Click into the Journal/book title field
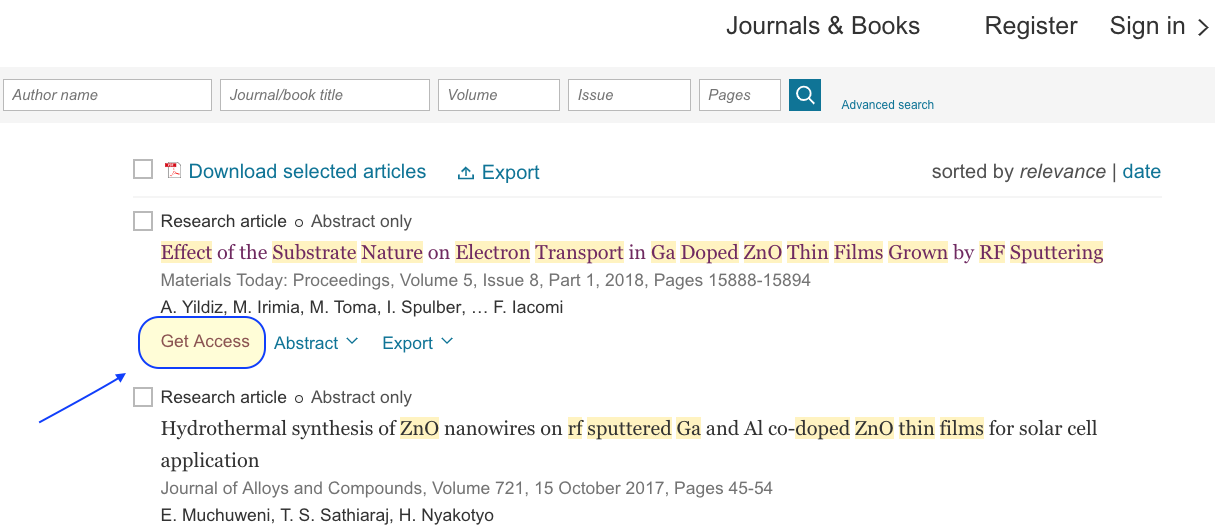 [325, 95]
